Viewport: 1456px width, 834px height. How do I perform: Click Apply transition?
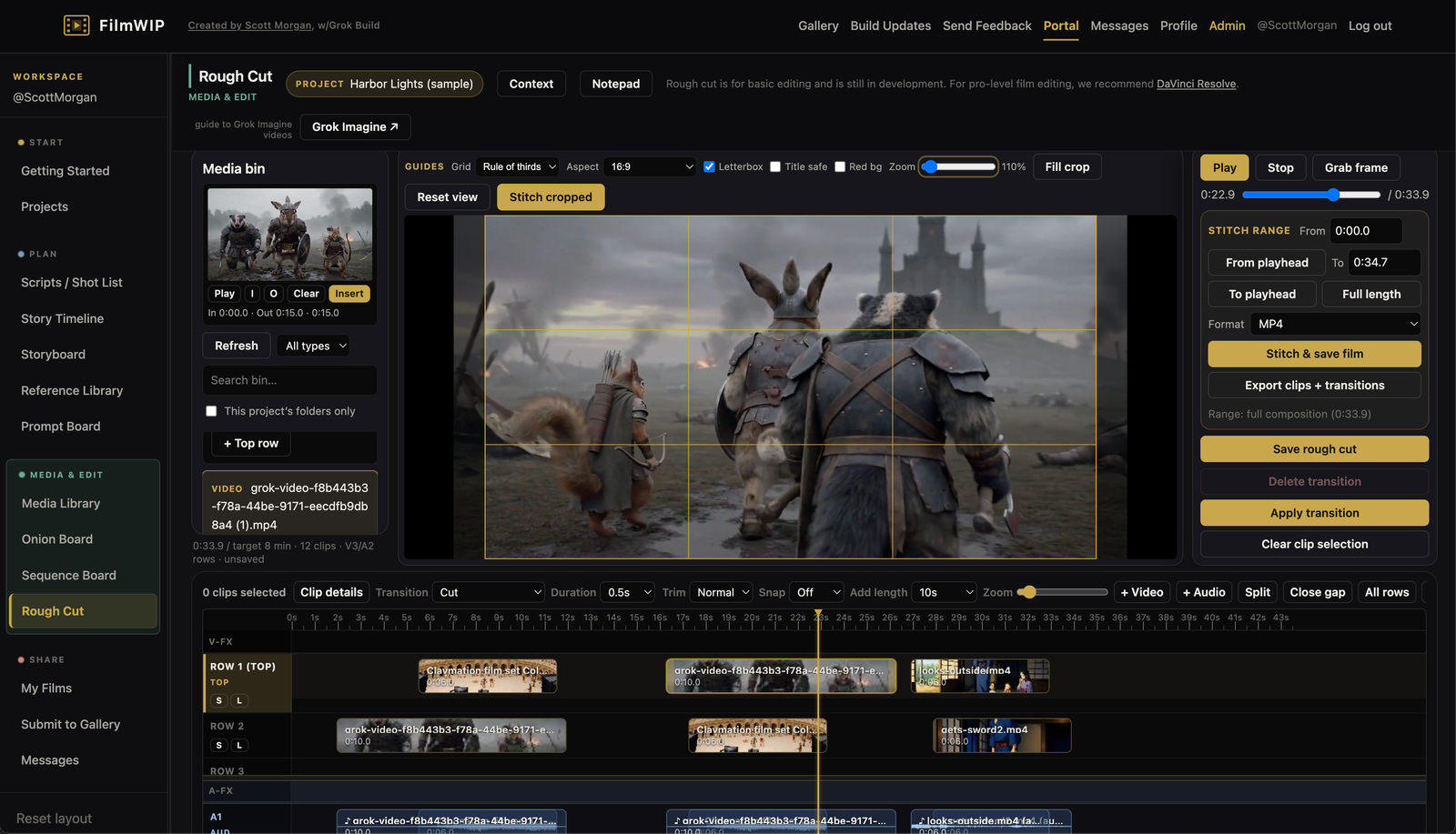point(1314,513)
